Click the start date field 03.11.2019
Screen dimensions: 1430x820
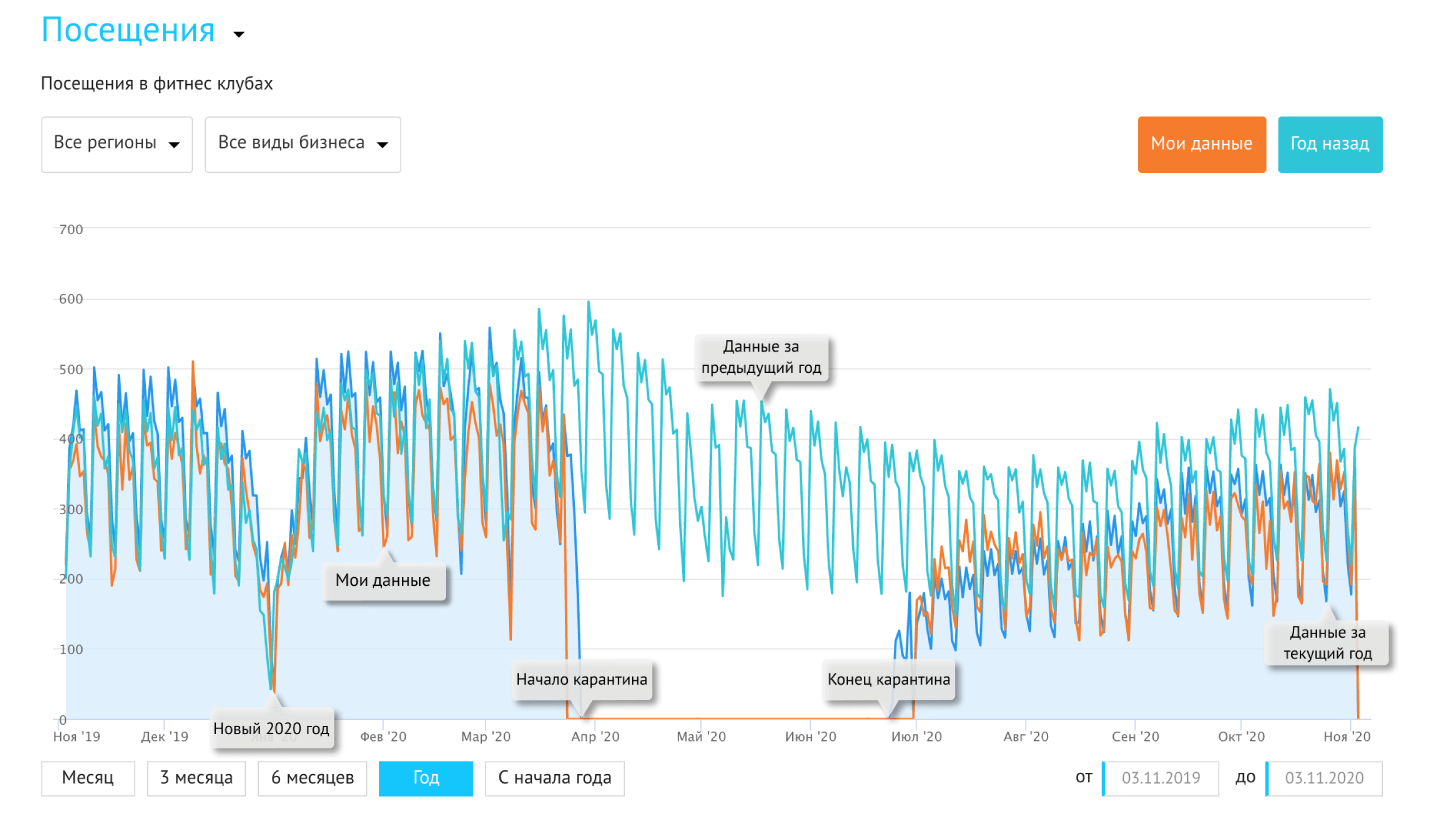pos(1161,778)
